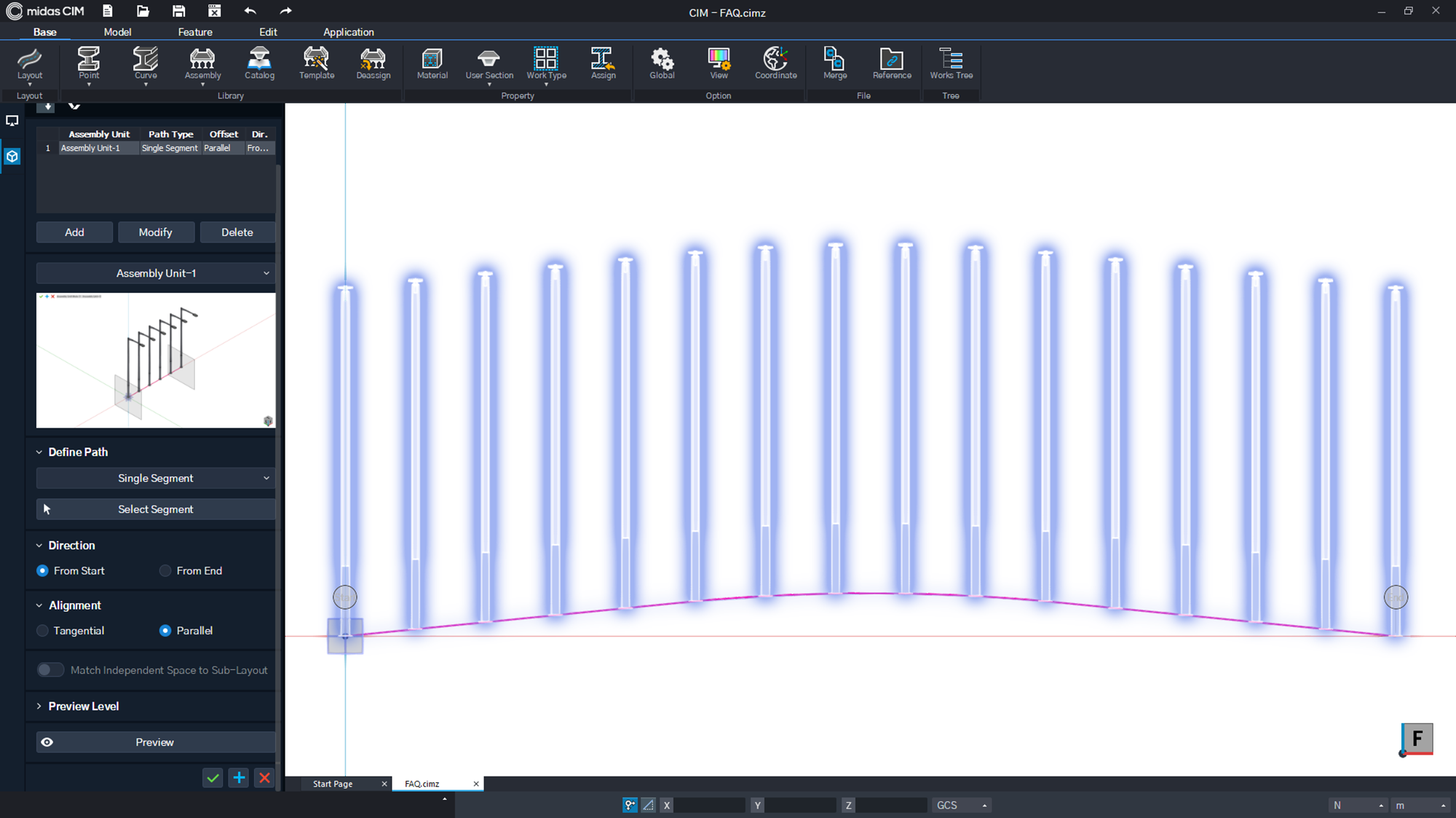
Task: Click the assembly unit preview thumbnail
Action: [156, 360]
